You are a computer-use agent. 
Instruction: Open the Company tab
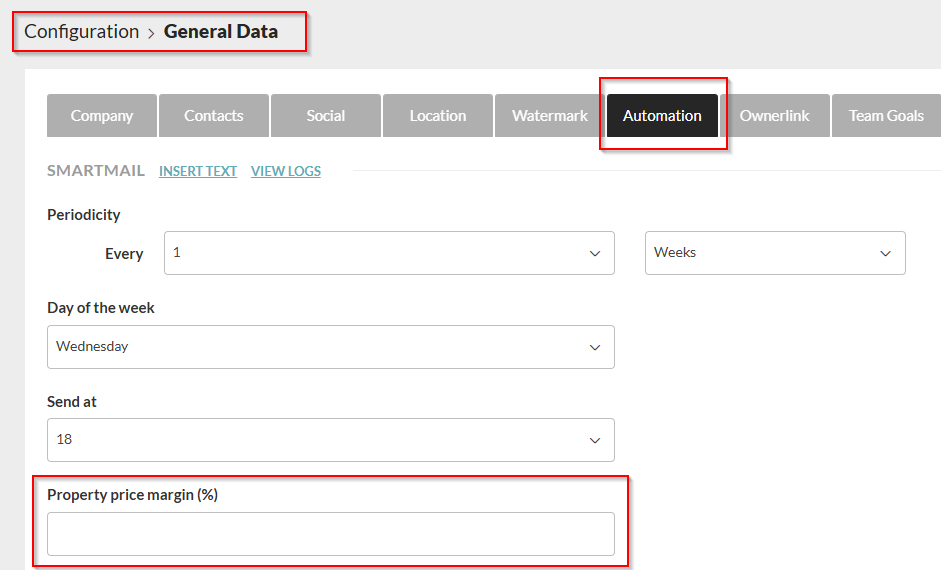click(x=102, y=115)
